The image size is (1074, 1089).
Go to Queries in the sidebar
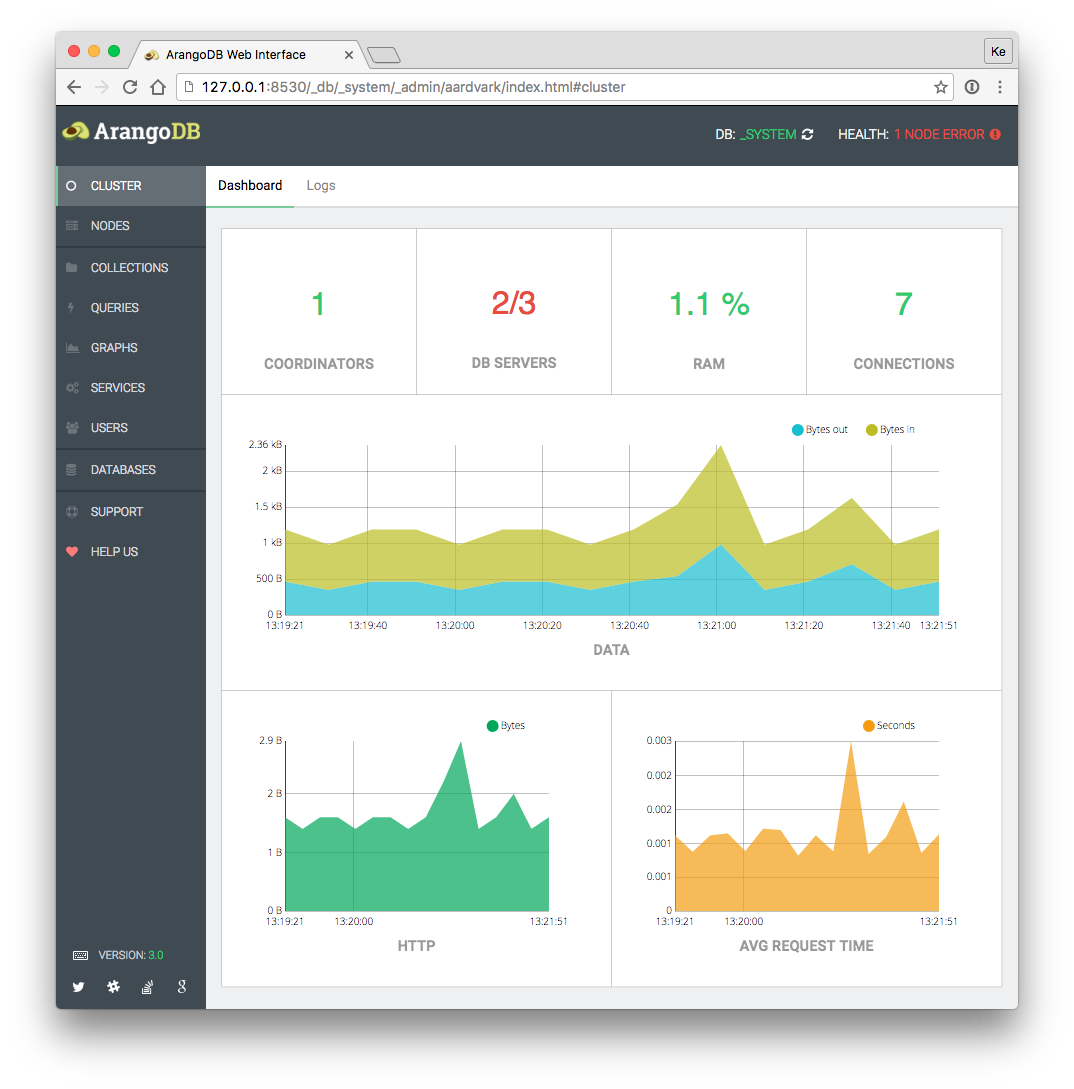point(114,308)
